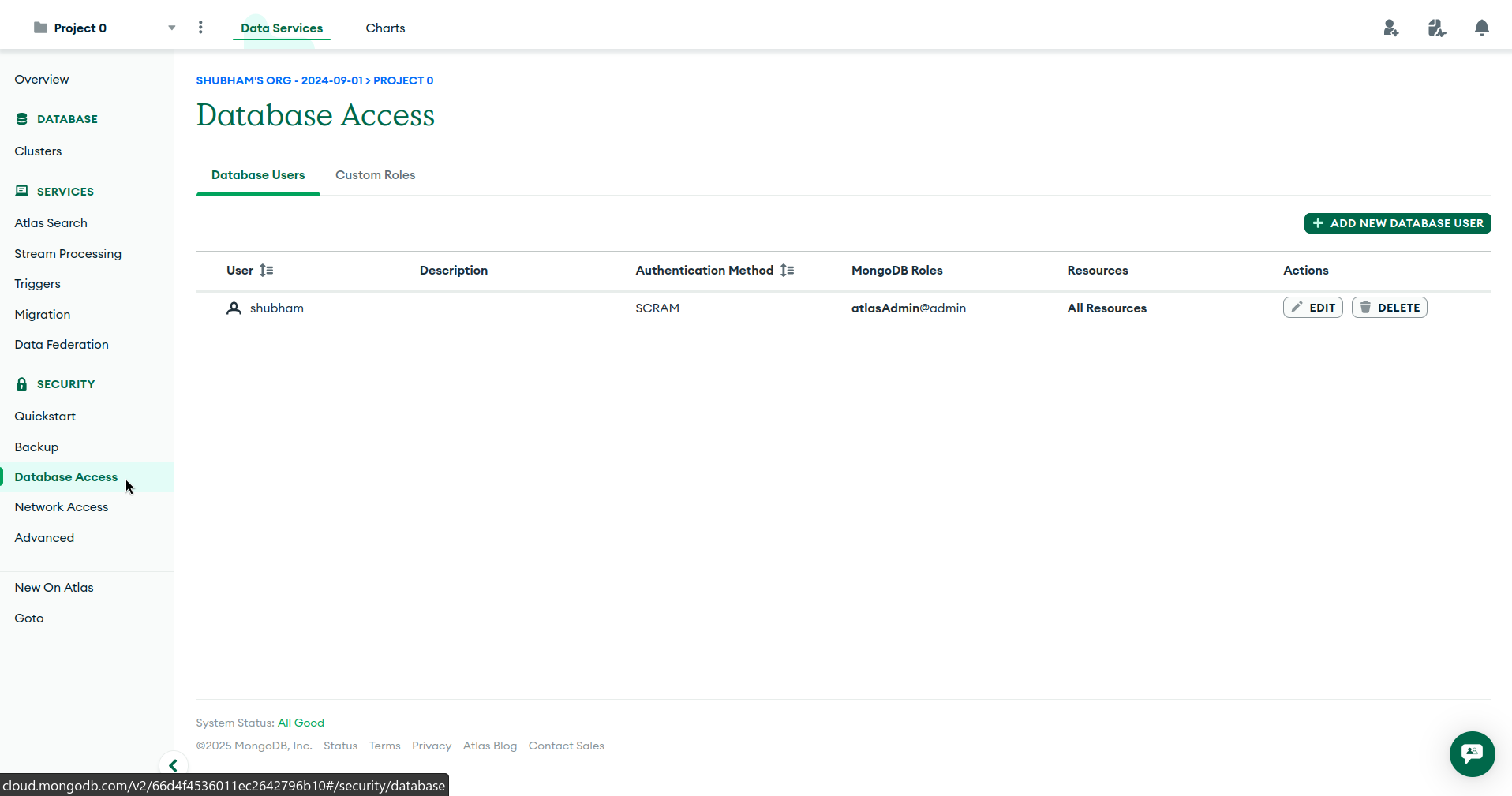Image resolution: width=1512 pixels, height=796 pixels.
Task: Open the project activity feed icon
Action: [x=1436, y=28]
